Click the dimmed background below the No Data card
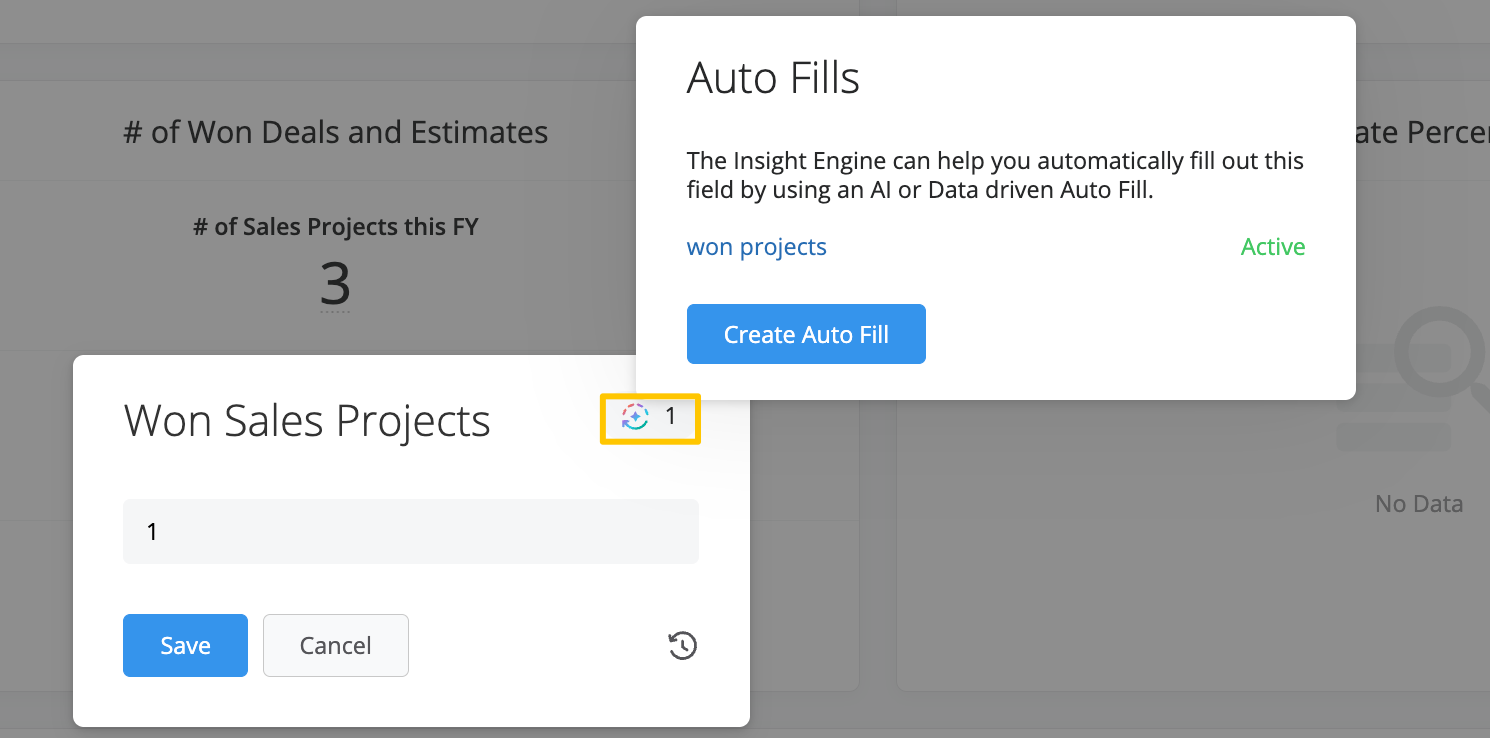 [x=1190, y=715]
